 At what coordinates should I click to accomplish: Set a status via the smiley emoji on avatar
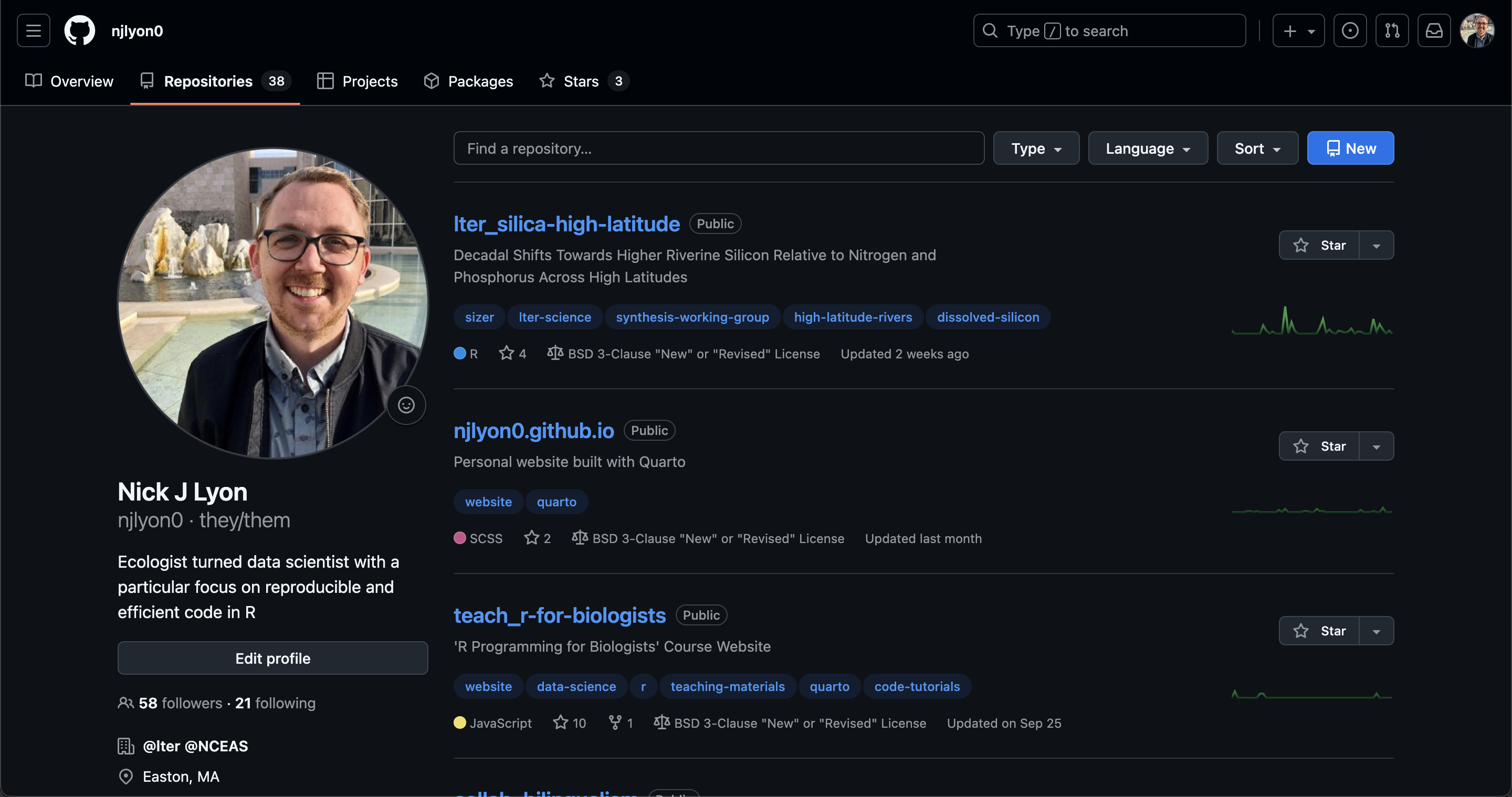(406, 405)
